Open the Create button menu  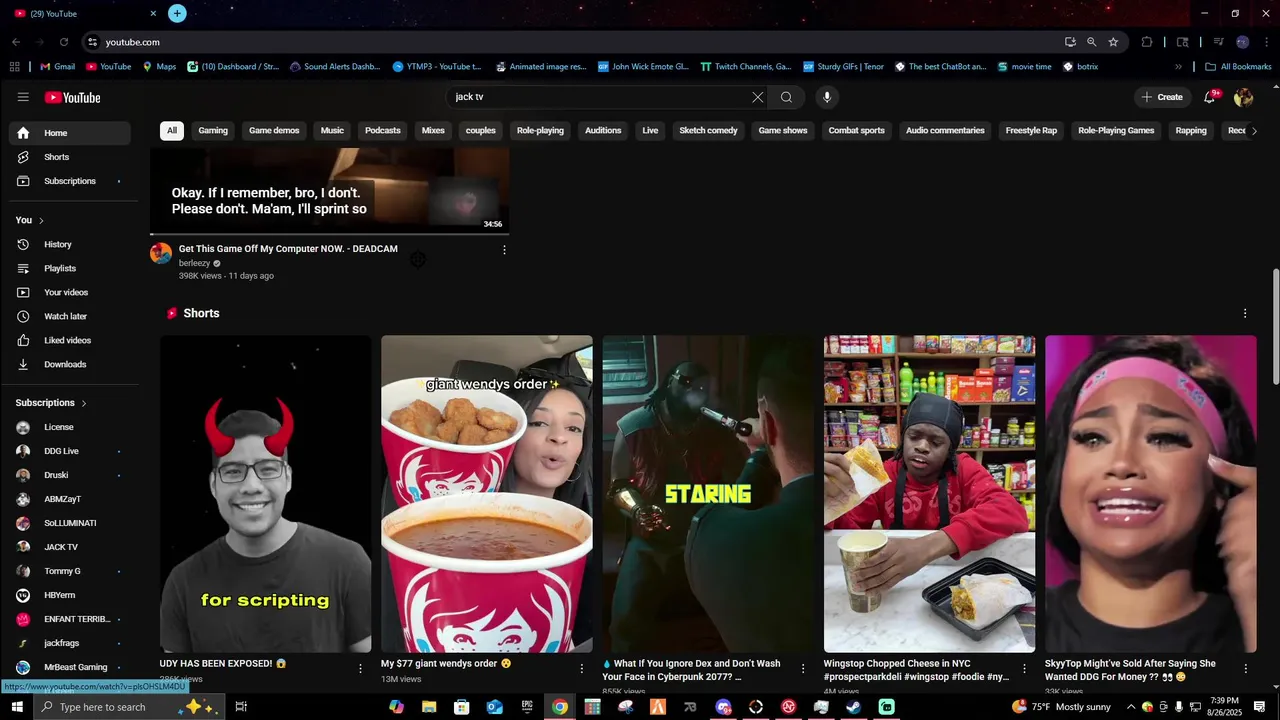click(x=1162, y=97)
